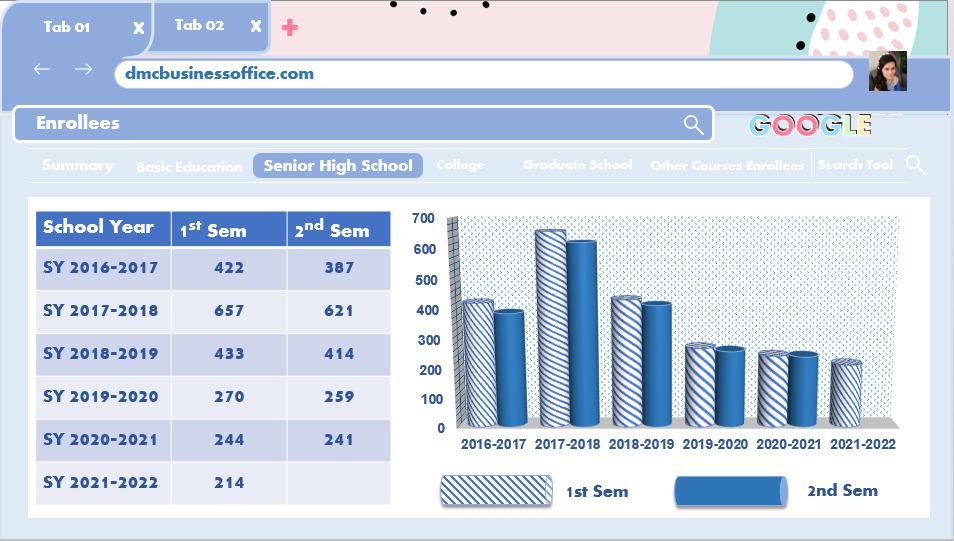This screenshot has height=541, width=954.
Task: Click the 259 value cell
Action: click(339, 397)
